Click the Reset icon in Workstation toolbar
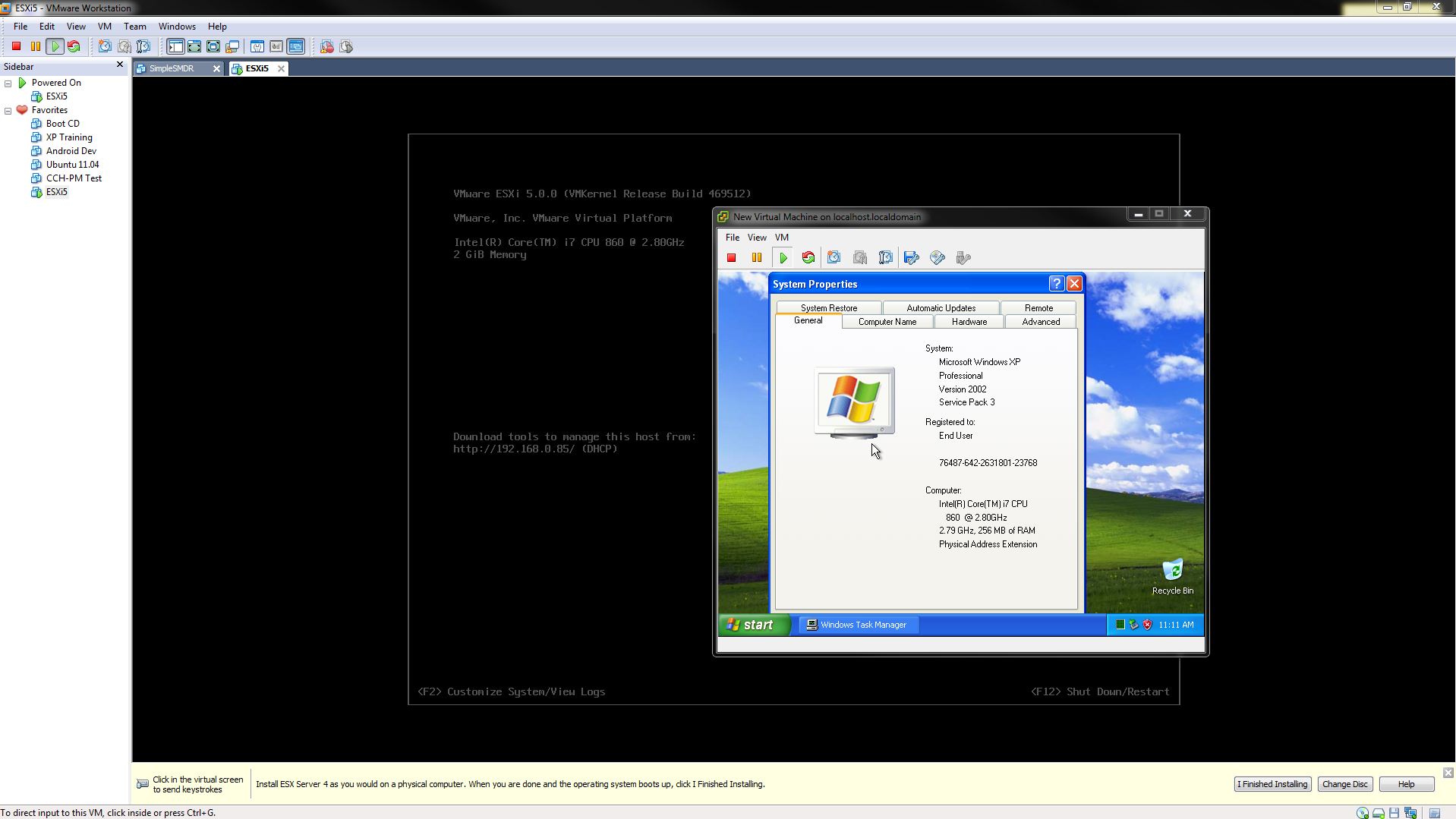 pos(74,47)
